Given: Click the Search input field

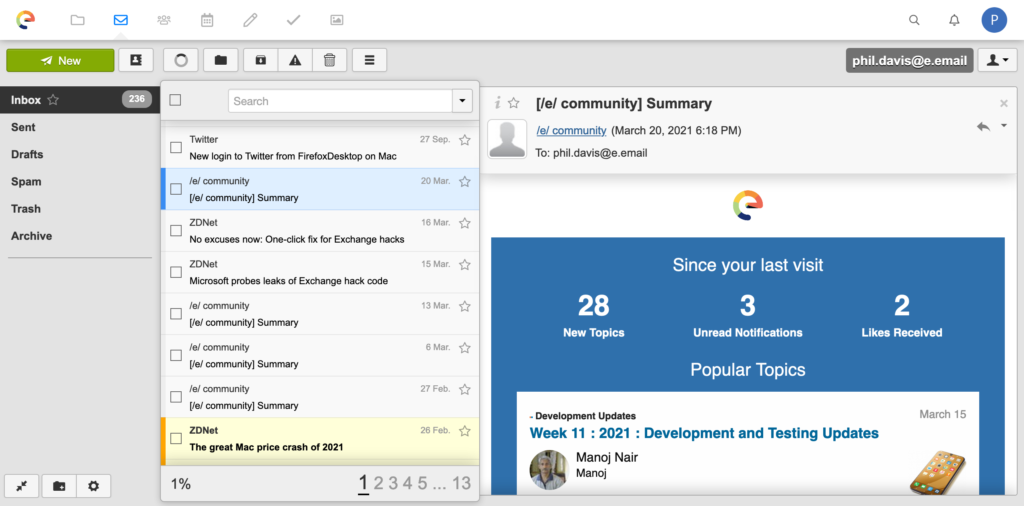Looking at the screenshot, I should point(340,101).
